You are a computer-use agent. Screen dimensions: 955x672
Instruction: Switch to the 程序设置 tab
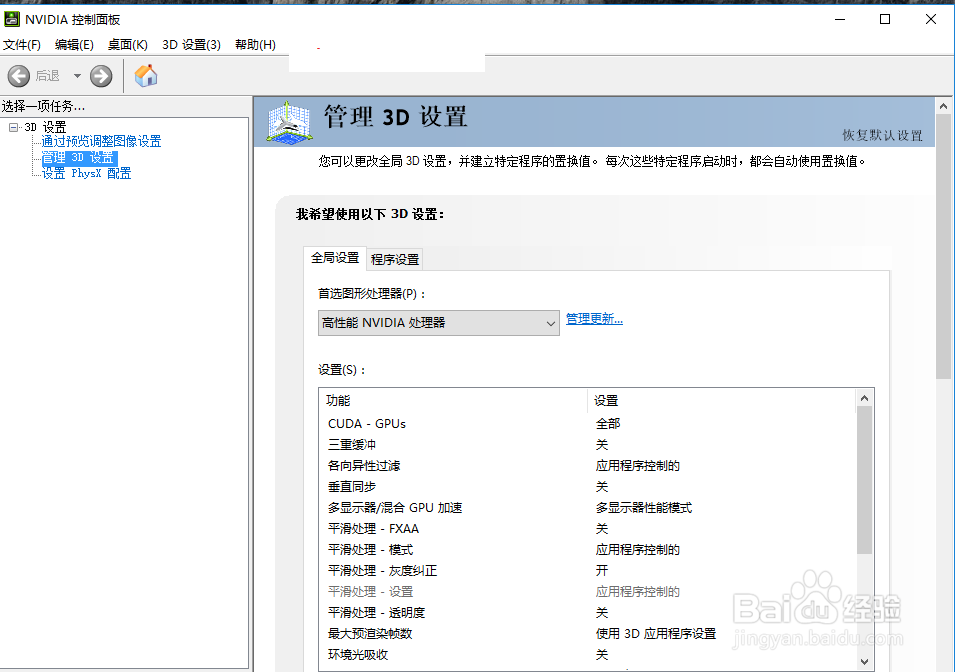pyautogui.click(x=394, y=258)
